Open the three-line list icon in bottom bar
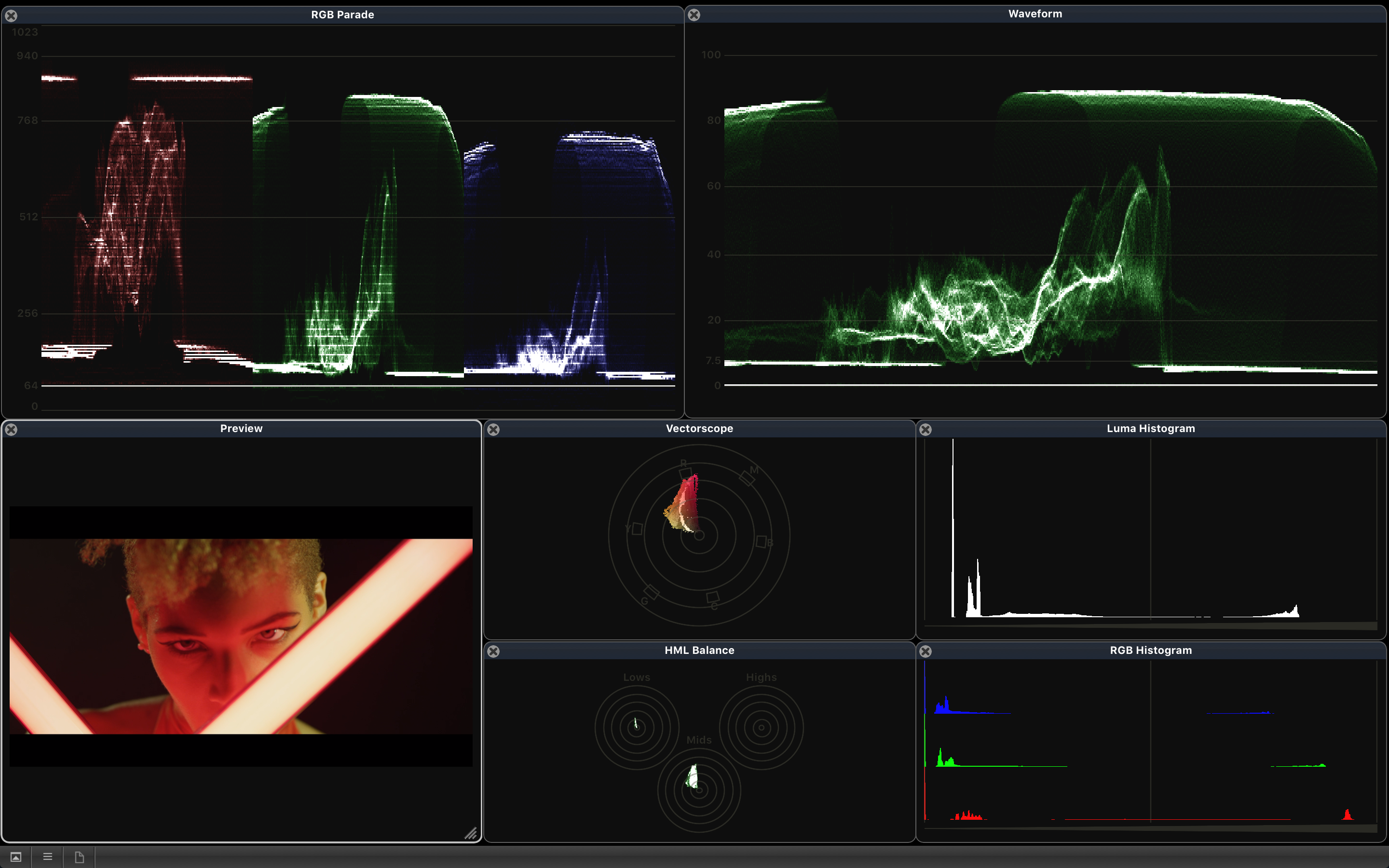1389x868 pixels. (48, 856)
